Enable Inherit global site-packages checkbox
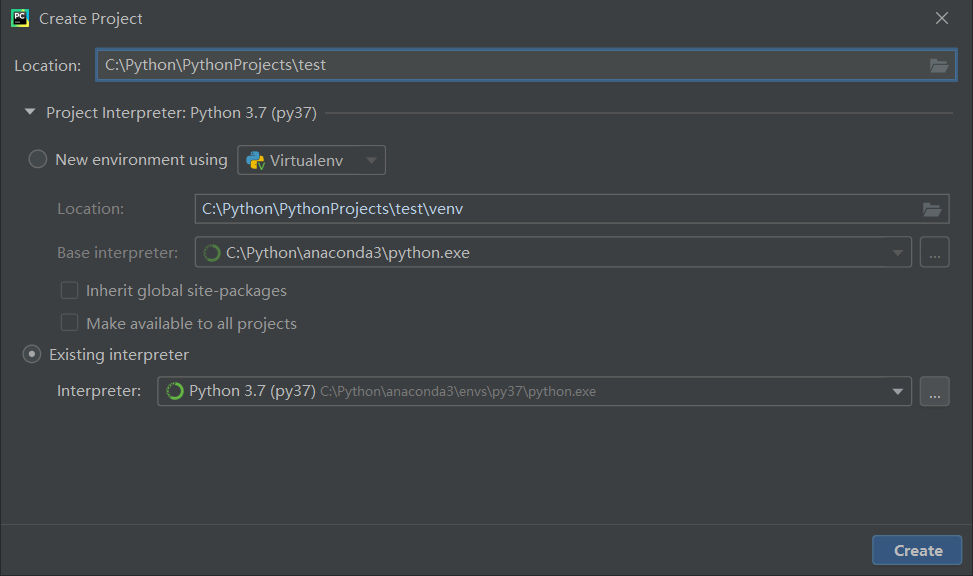The width and height of the screenshot is (973, 576). (69, 290)
